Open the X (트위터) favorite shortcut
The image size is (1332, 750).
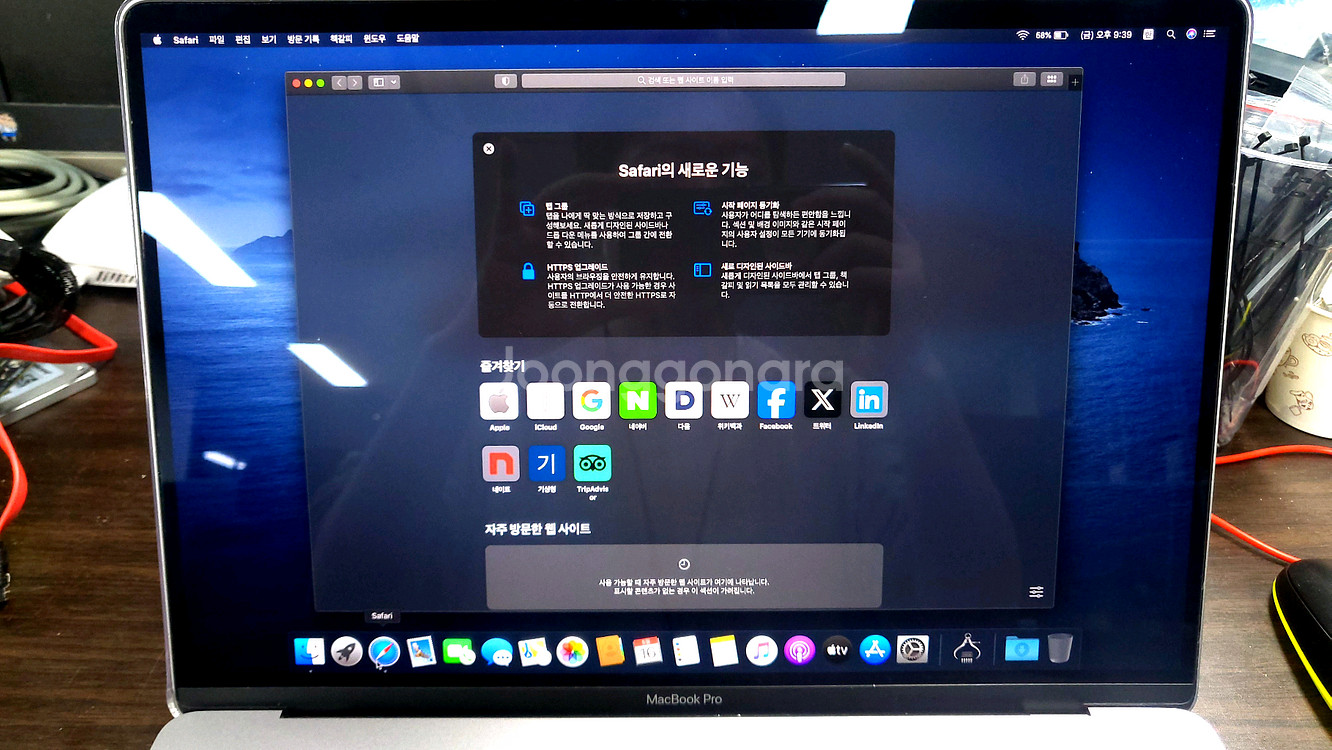[x=822, y=401]
